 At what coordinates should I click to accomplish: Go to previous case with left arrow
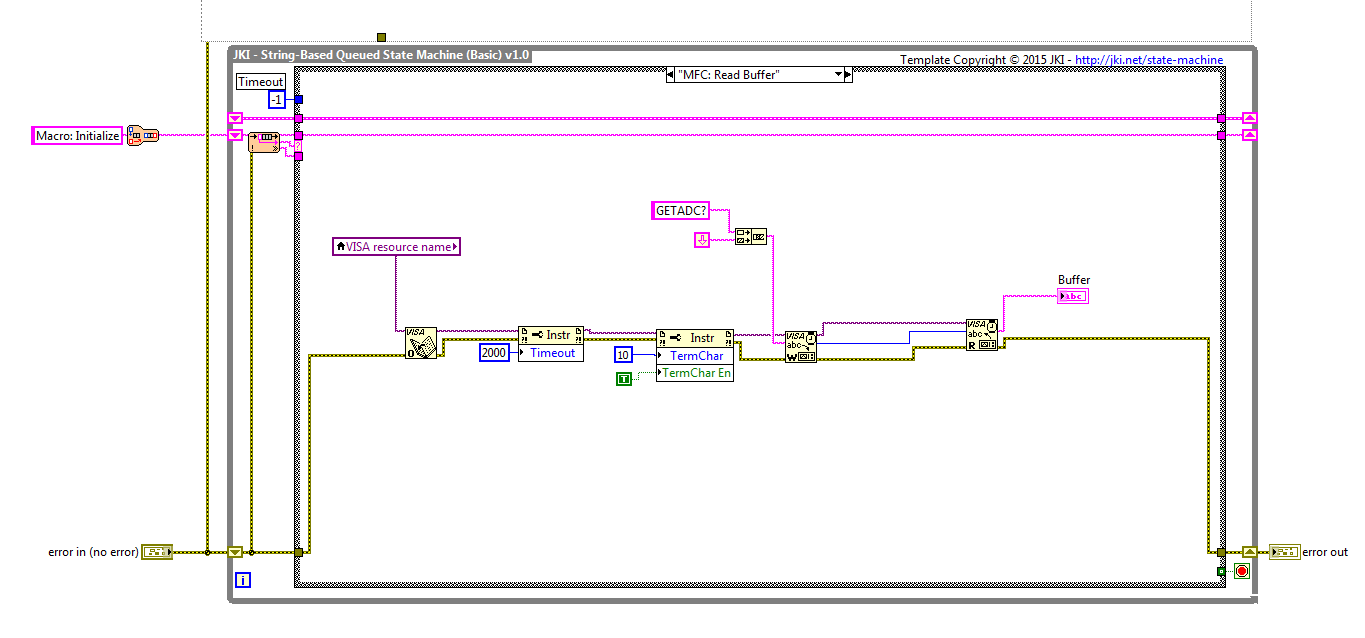point(671,75)
